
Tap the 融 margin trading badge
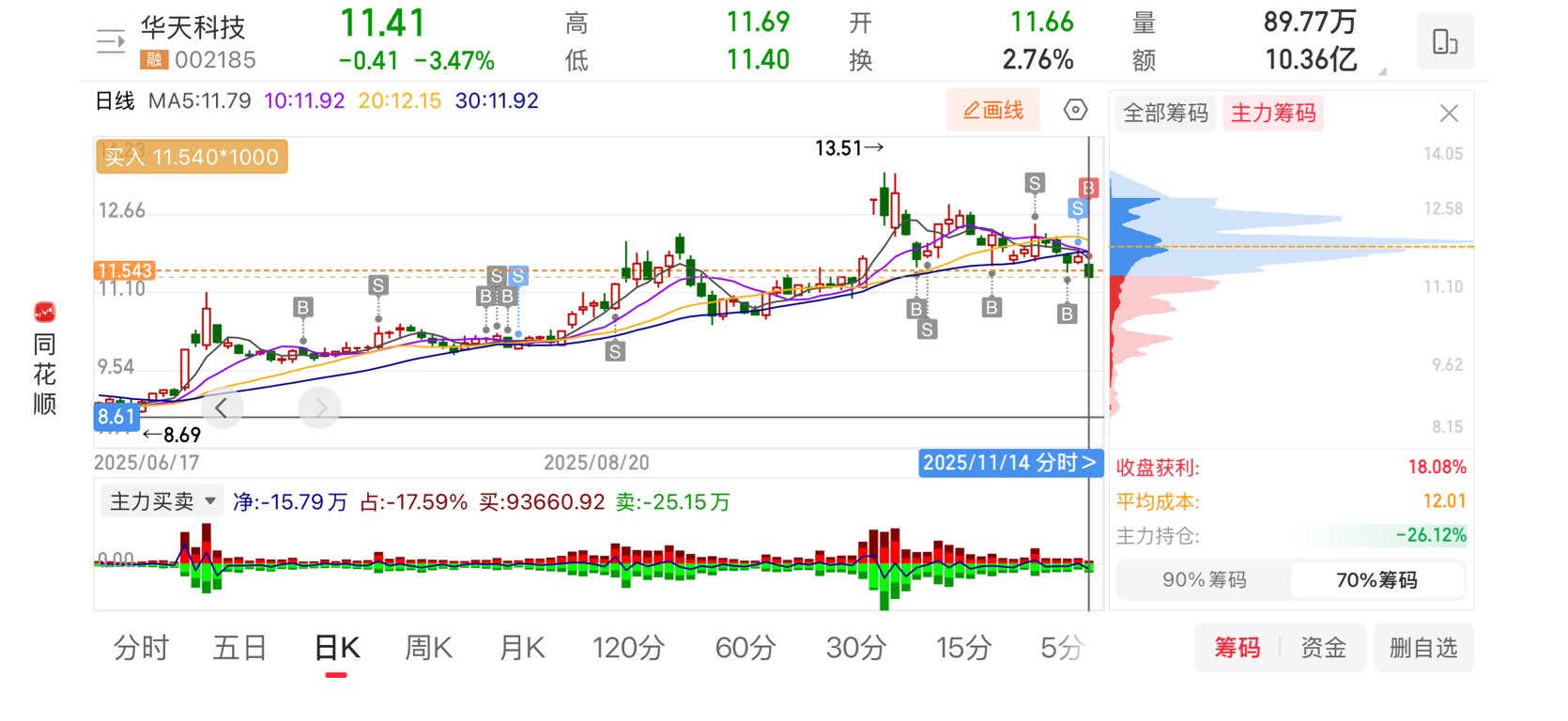[154, 60]
